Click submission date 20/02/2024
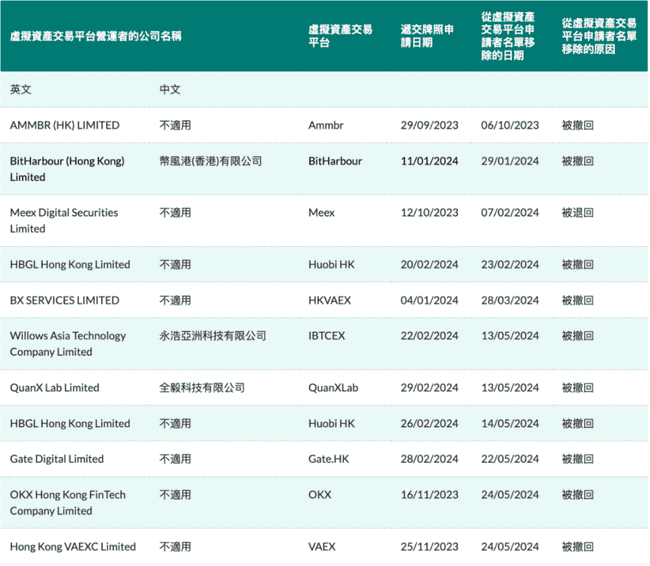The image size is (650, 566). 429,265
